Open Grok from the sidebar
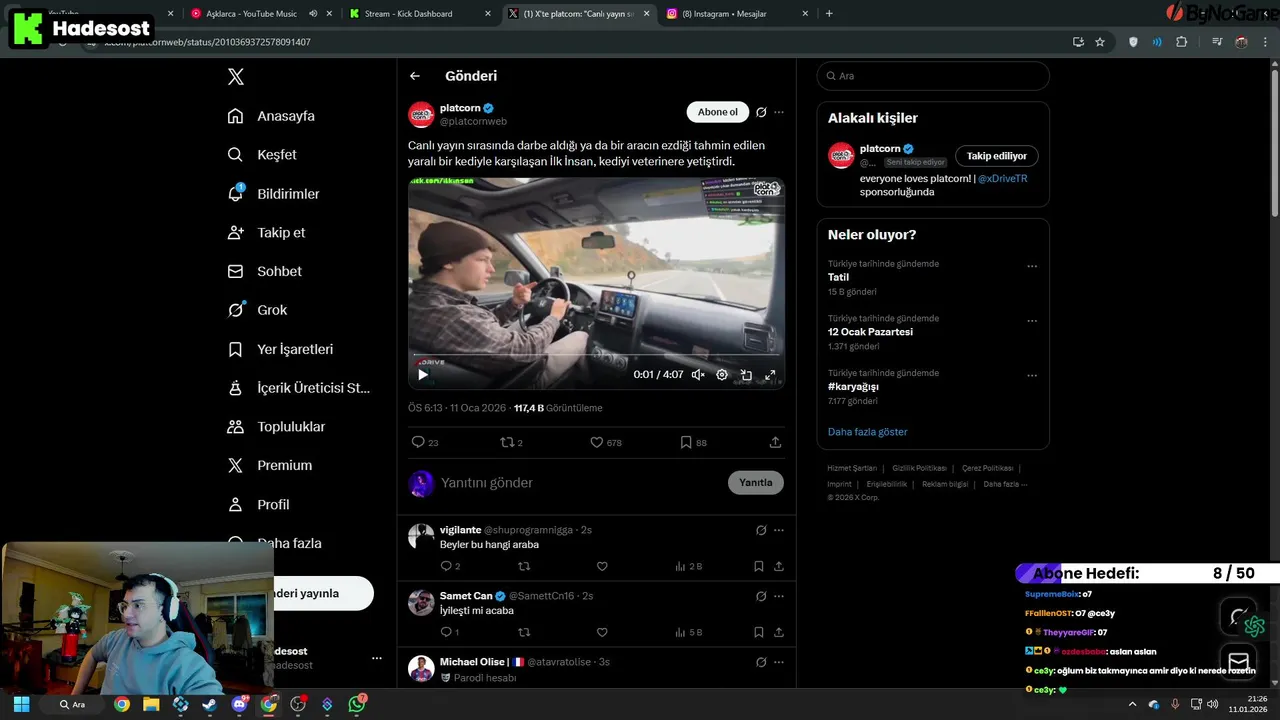Image resolution: width=1280 pixels, height=720 pixels. coord(257,310)
